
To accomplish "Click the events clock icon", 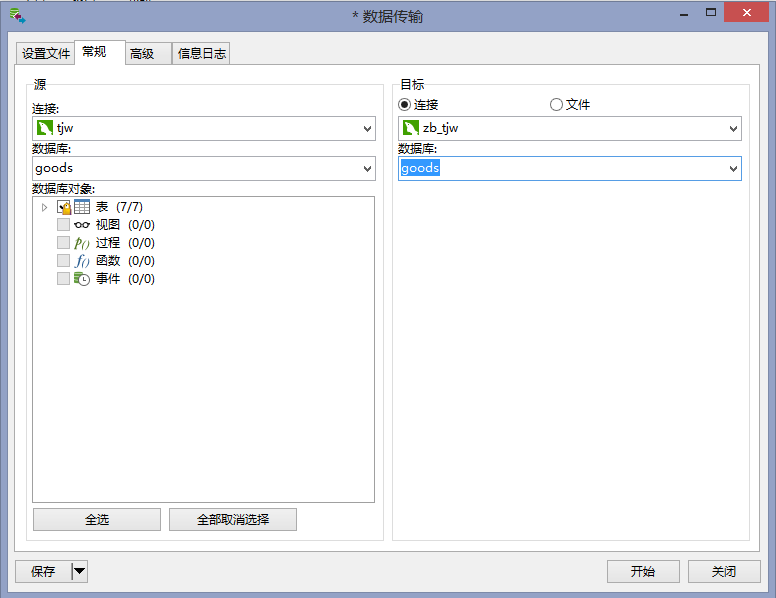I will tap(82, 279).
